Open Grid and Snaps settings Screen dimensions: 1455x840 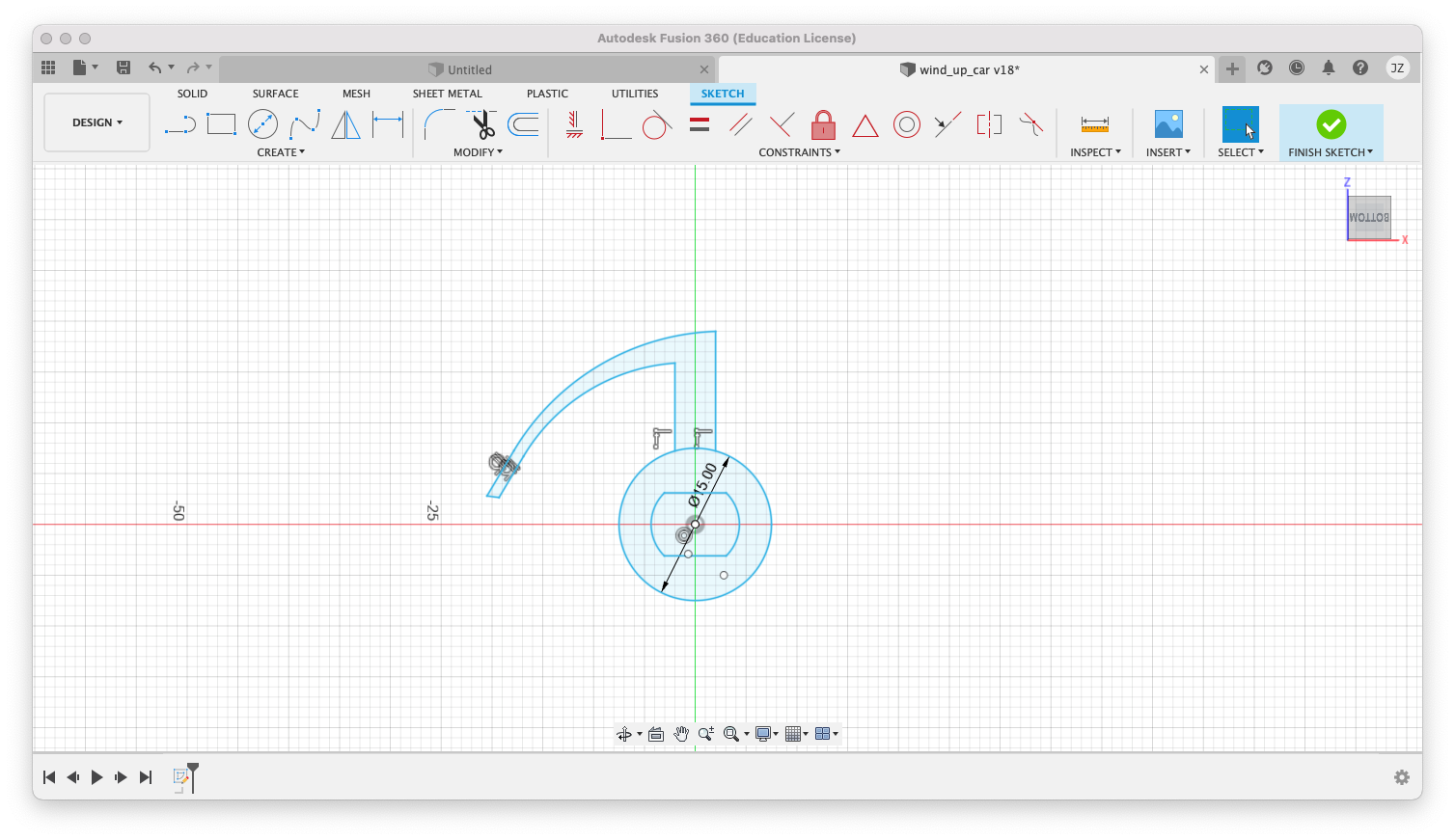pos(797,734)
